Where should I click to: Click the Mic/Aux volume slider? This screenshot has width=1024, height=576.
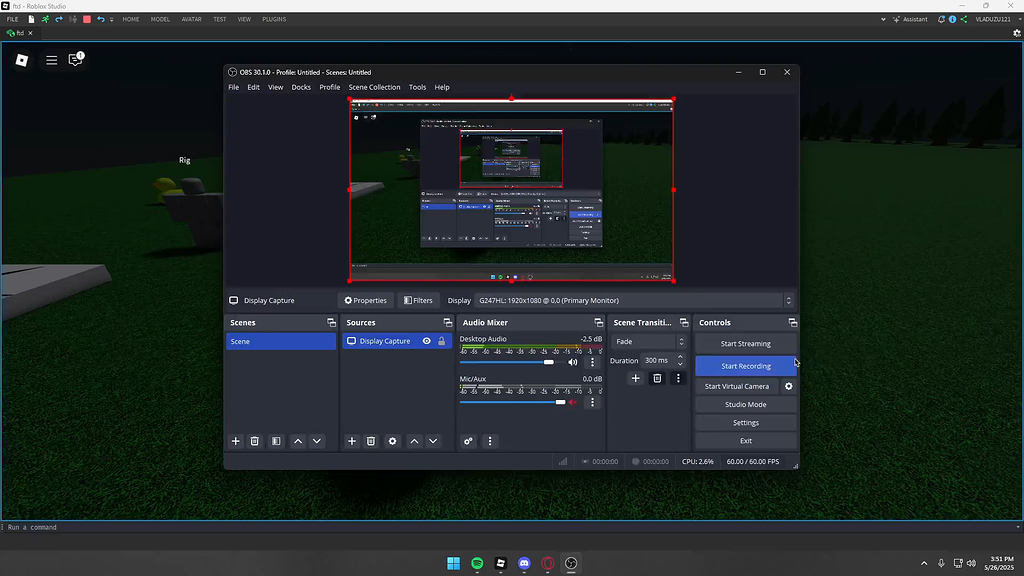click(x=513, y=402)
